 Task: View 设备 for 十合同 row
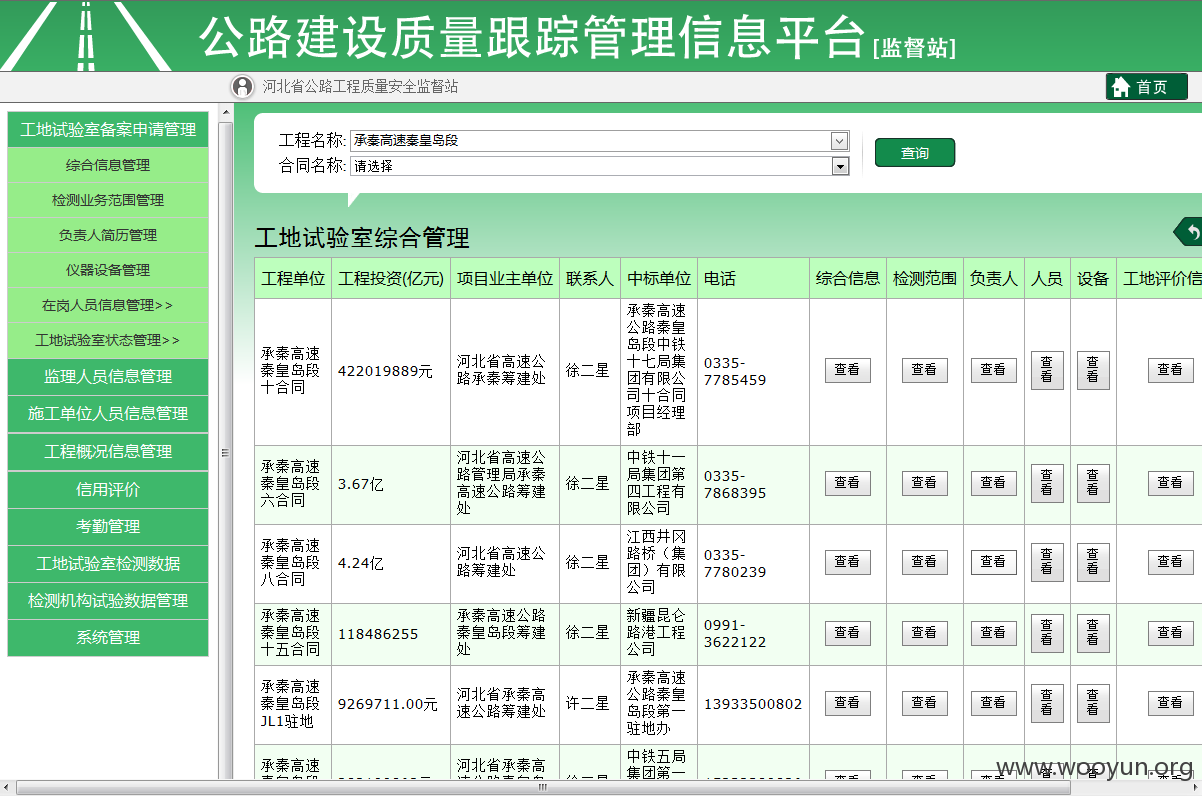coord(1093,370)
